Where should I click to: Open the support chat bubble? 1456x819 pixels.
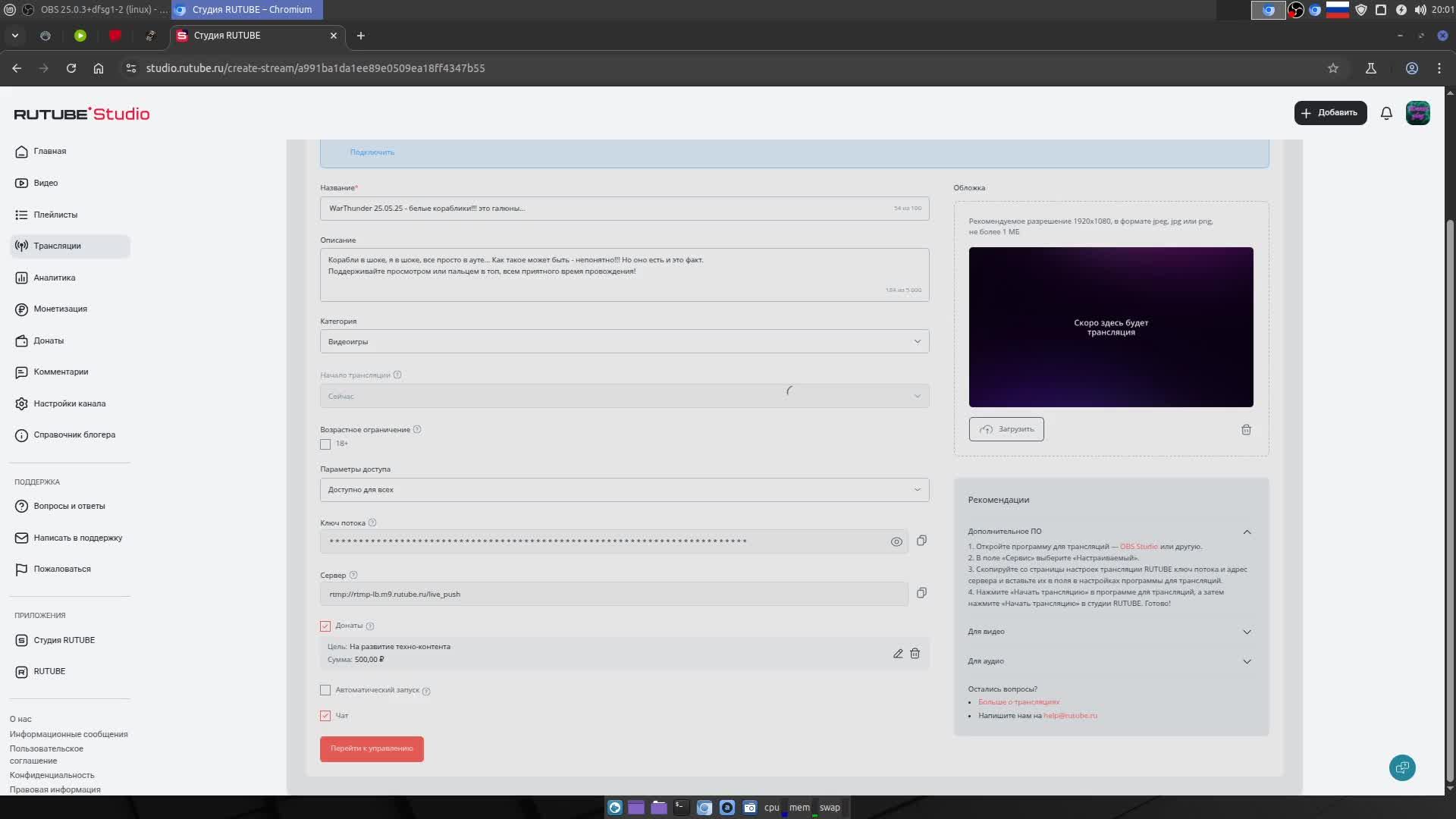(1402, 767)
